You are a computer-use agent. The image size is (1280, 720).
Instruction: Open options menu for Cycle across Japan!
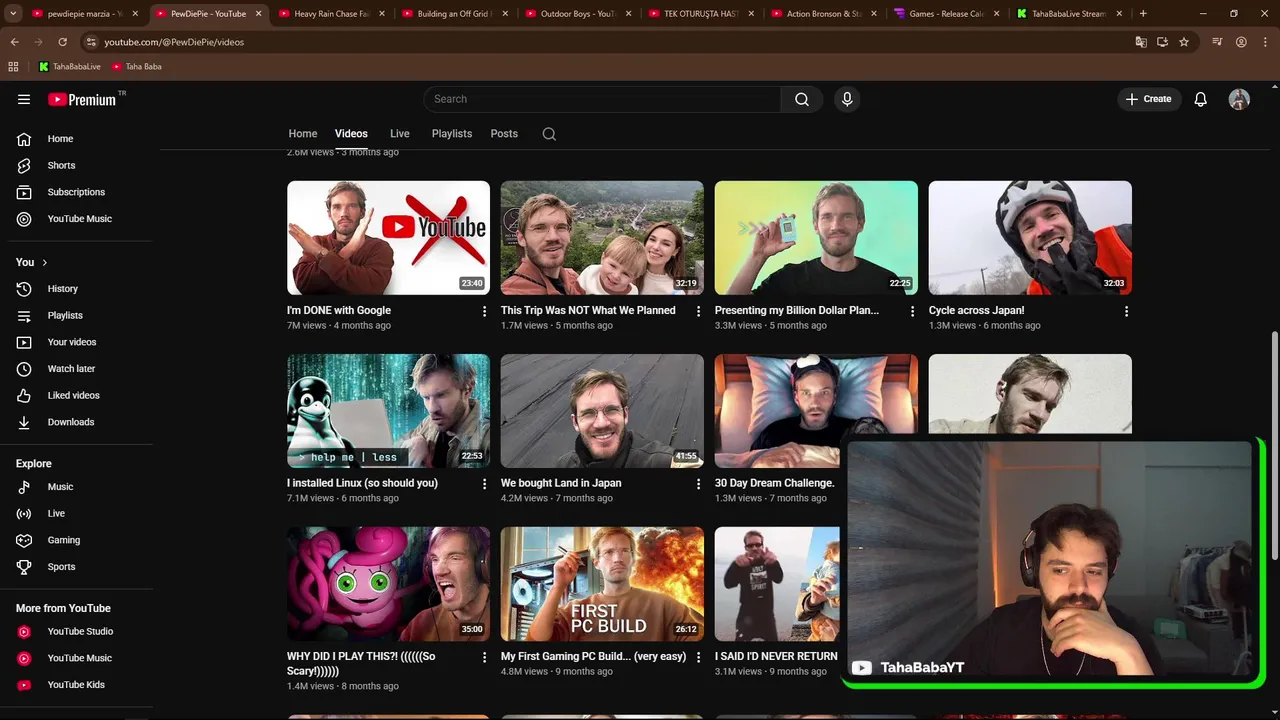pos(1126,311)
